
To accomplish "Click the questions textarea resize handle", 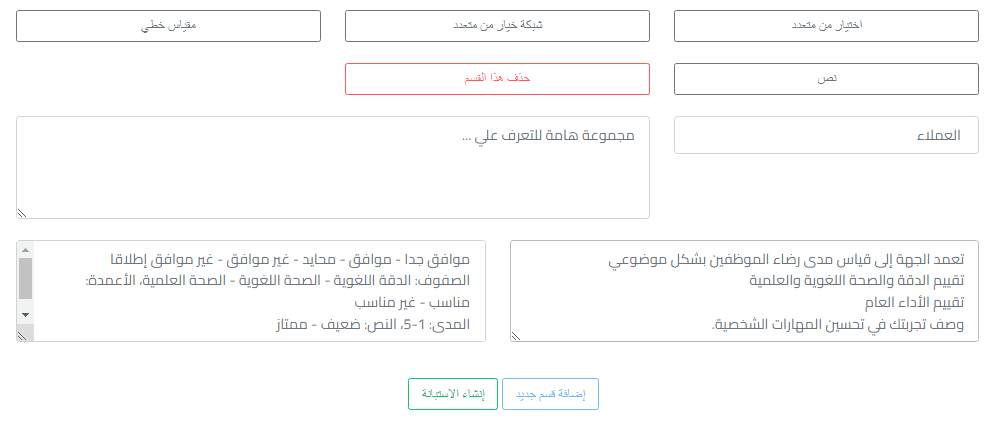I will pyautogui.click(x=516, y=336).
